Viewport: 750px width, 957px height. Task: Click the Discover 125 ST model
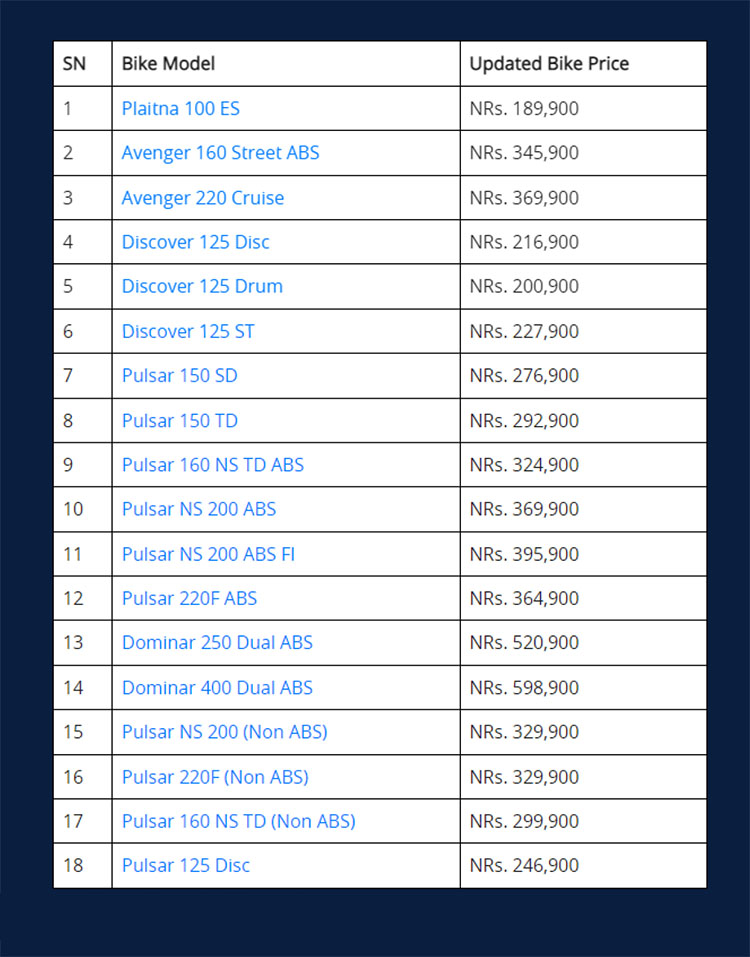(188, 331)
